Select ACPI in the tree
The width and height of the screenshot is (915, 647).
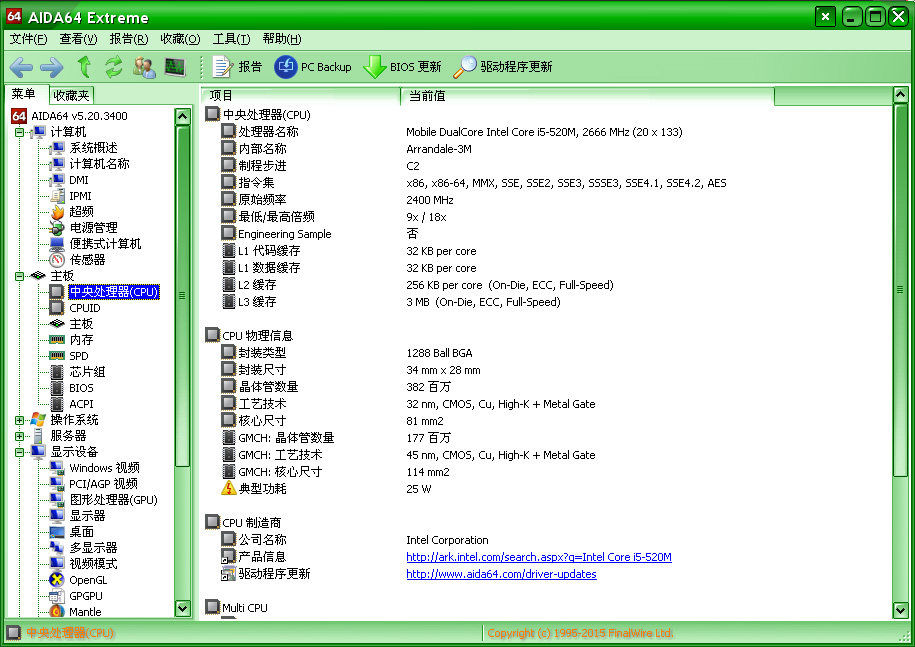[x=72, y=404]
